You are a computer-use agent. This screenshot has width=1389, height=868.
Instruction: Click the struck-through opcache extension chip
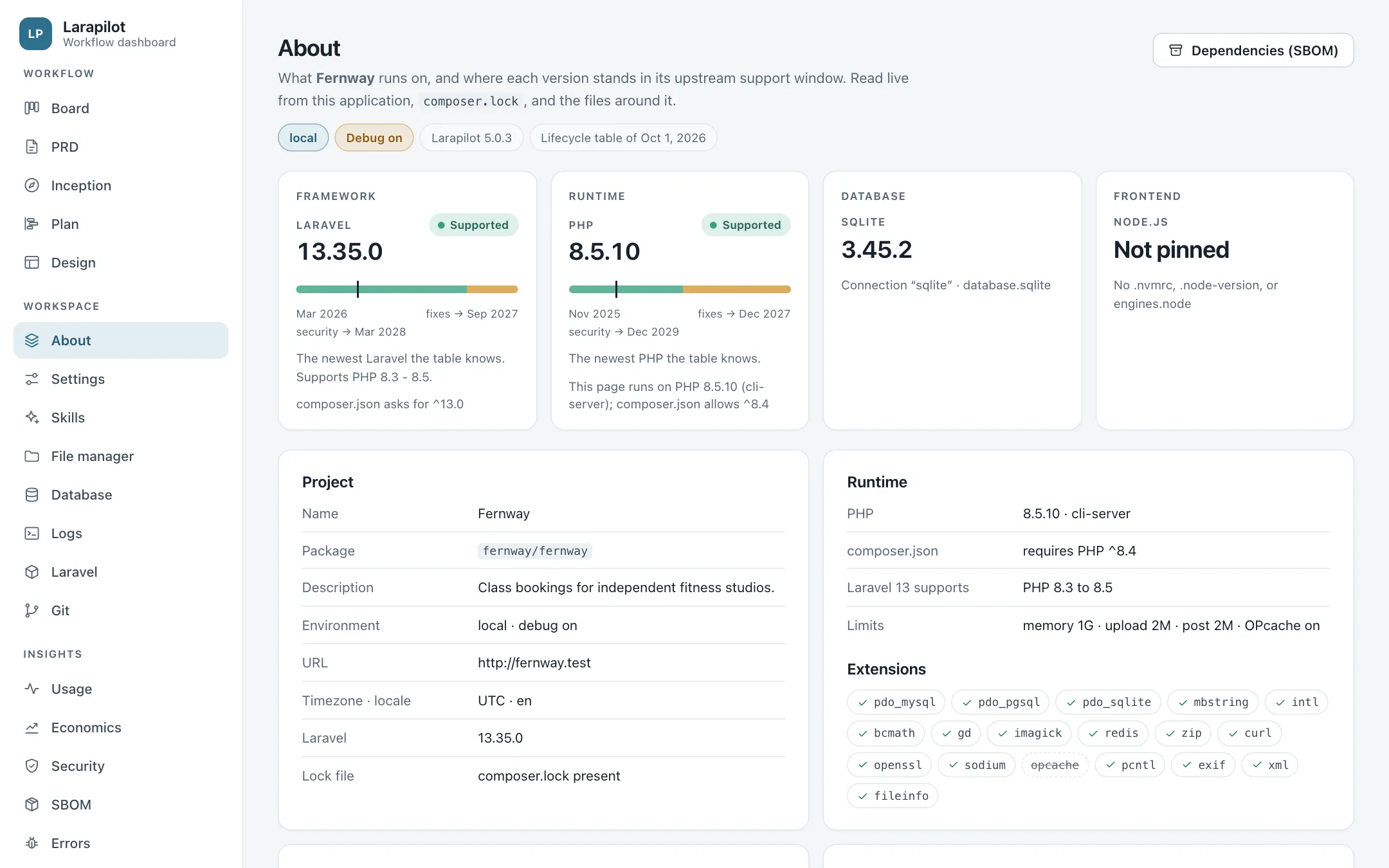[1055, 764]
